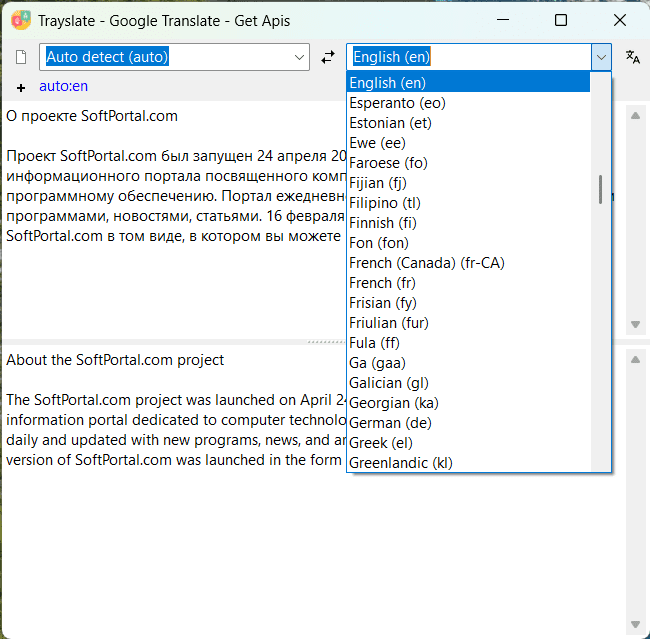The width and height of the screenshot is (650, 639).
Task: Click the Trayslate app icon in title bar
Action: pyautogui.click(x=21, y=20)
